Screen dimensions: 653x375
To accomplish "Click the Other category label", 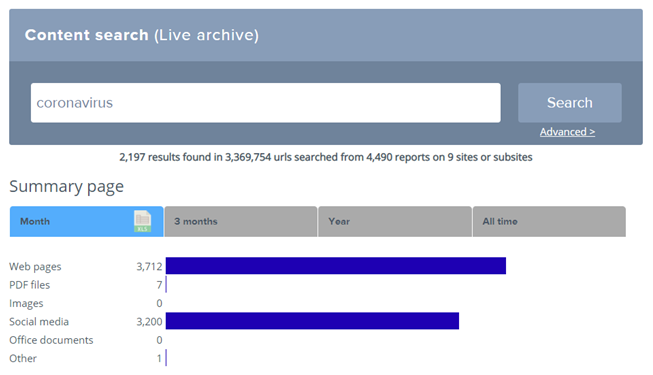I will [x=23, y=358].
